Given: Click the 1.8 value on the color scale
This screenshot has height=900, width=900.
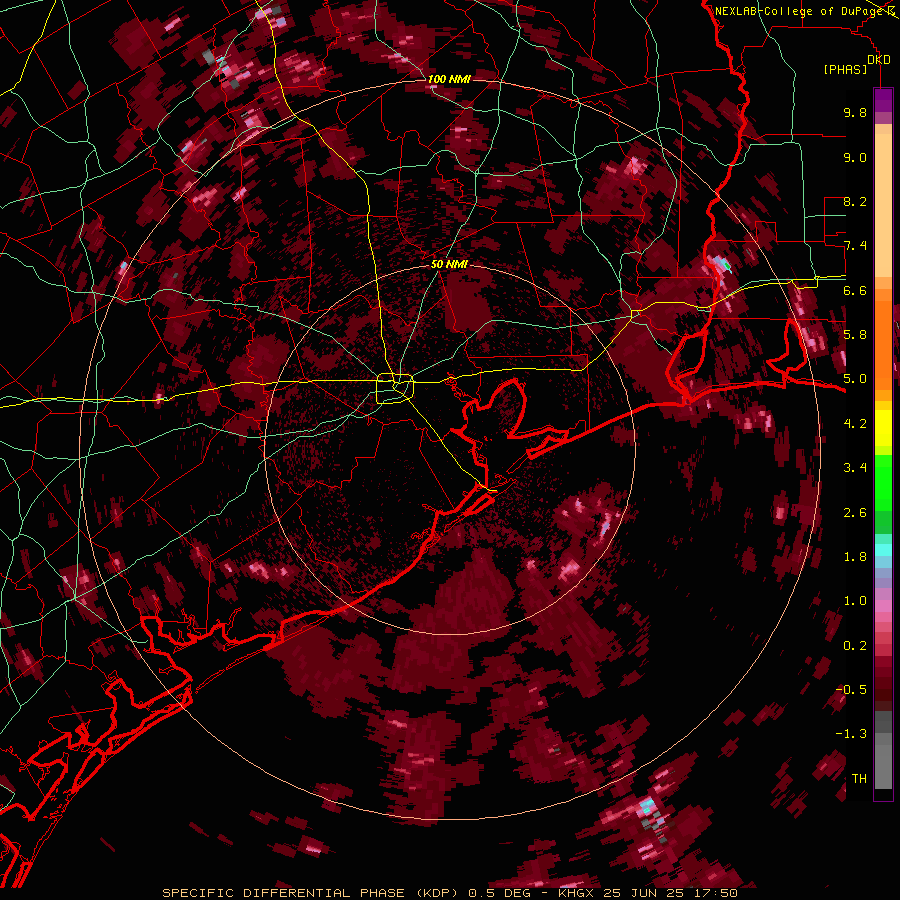Looking at the screenshot, I should [855, 557].
